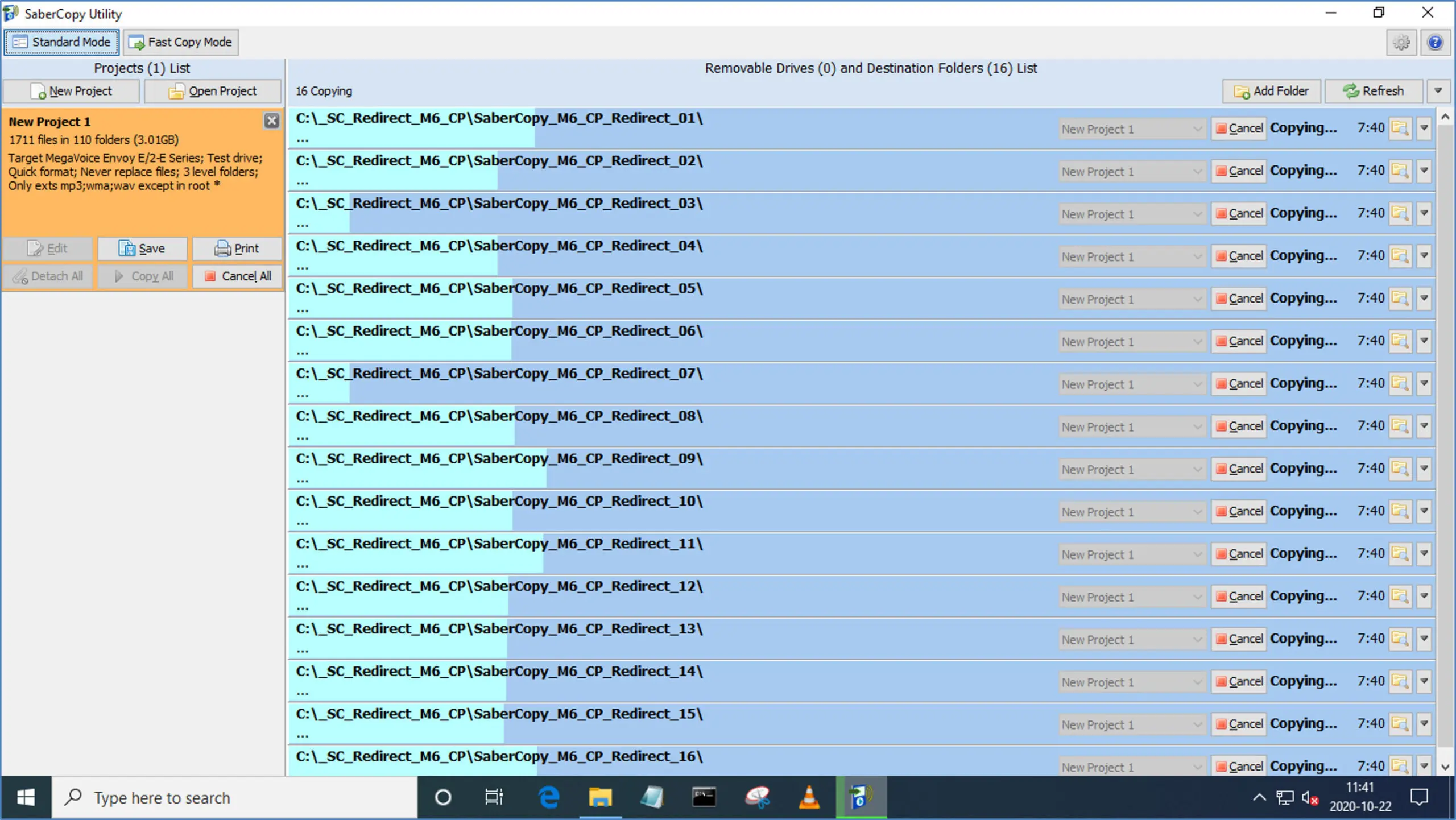Screen dimensions: 1456x820
Task: Open the Windows Start menu
Action: pos(26,798)
